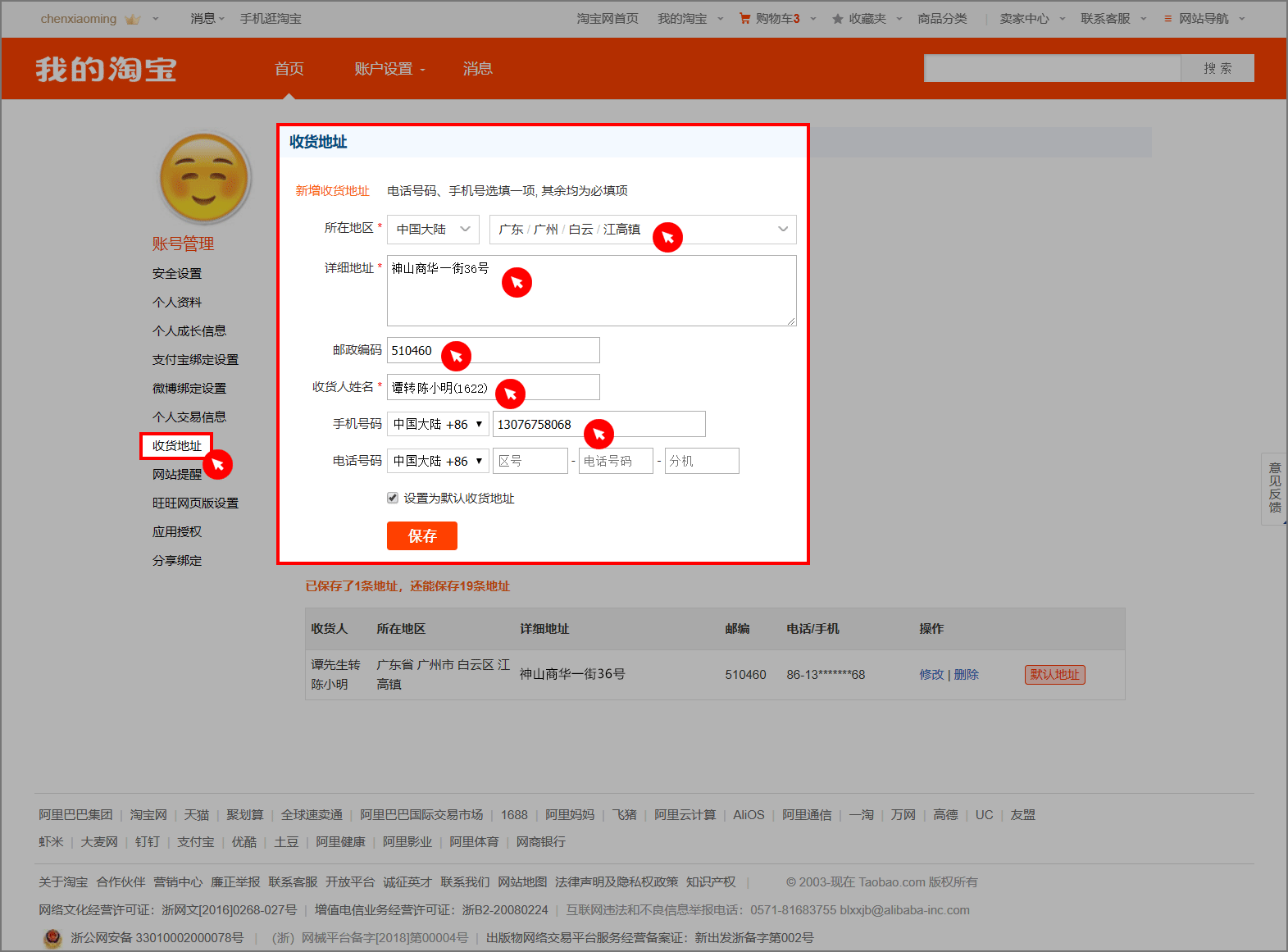
Task: Open 旺旺网页版设置 sidebar item
Action: [x=195, y=503]
